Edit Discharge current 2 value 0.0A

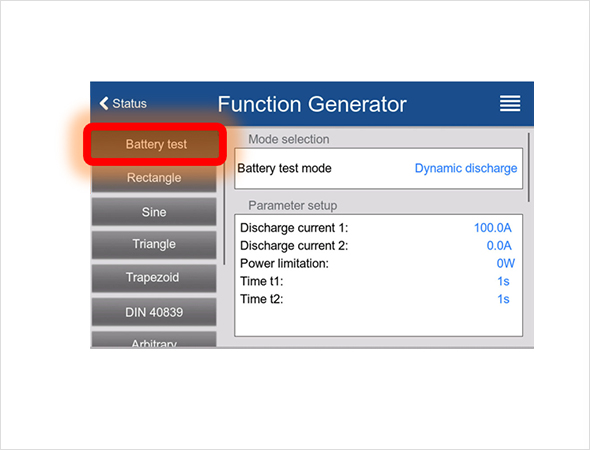coord(499,246)
